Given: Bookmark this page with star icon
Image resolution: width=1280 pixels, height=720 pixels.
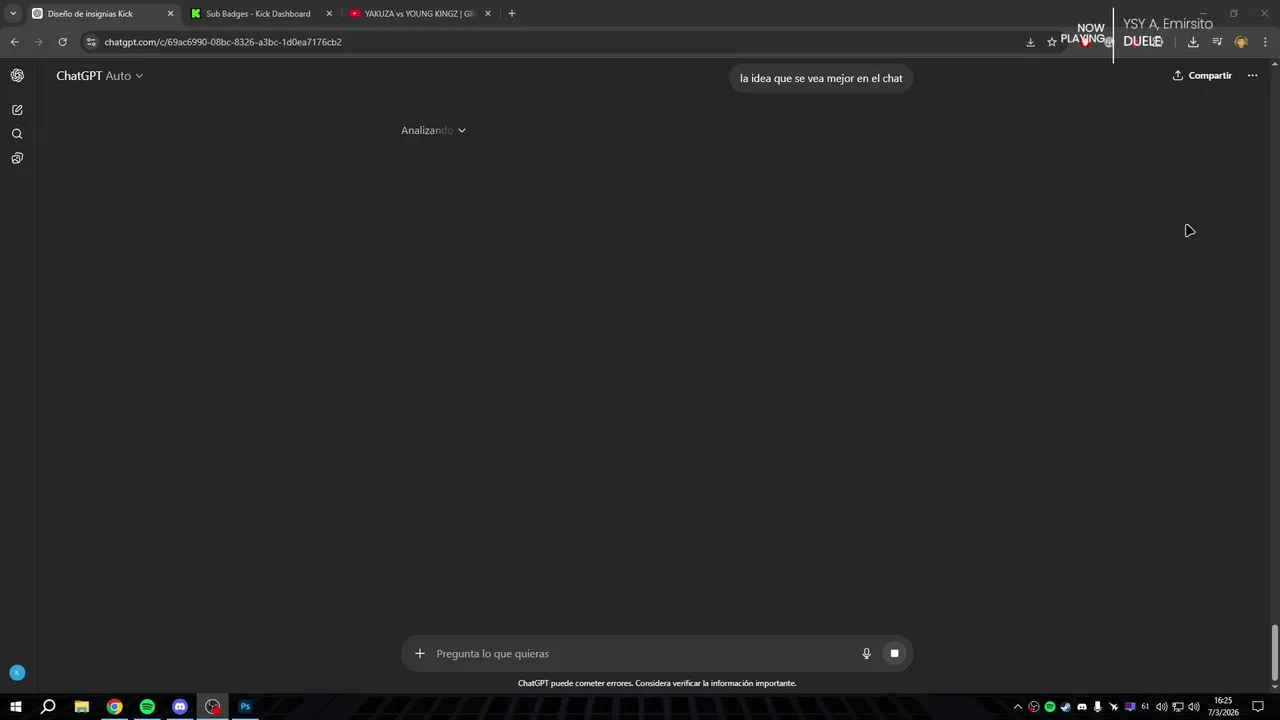Looking at the screenshot, I should click(x=1052, y=42).
